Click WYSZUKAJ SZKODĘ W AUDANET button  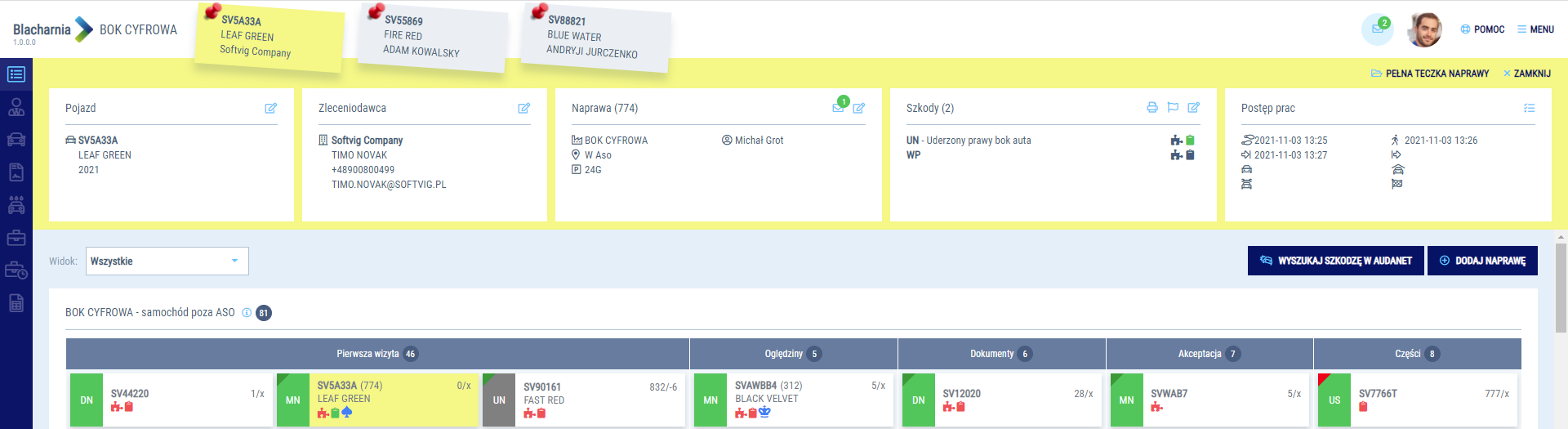[1335, 261]
